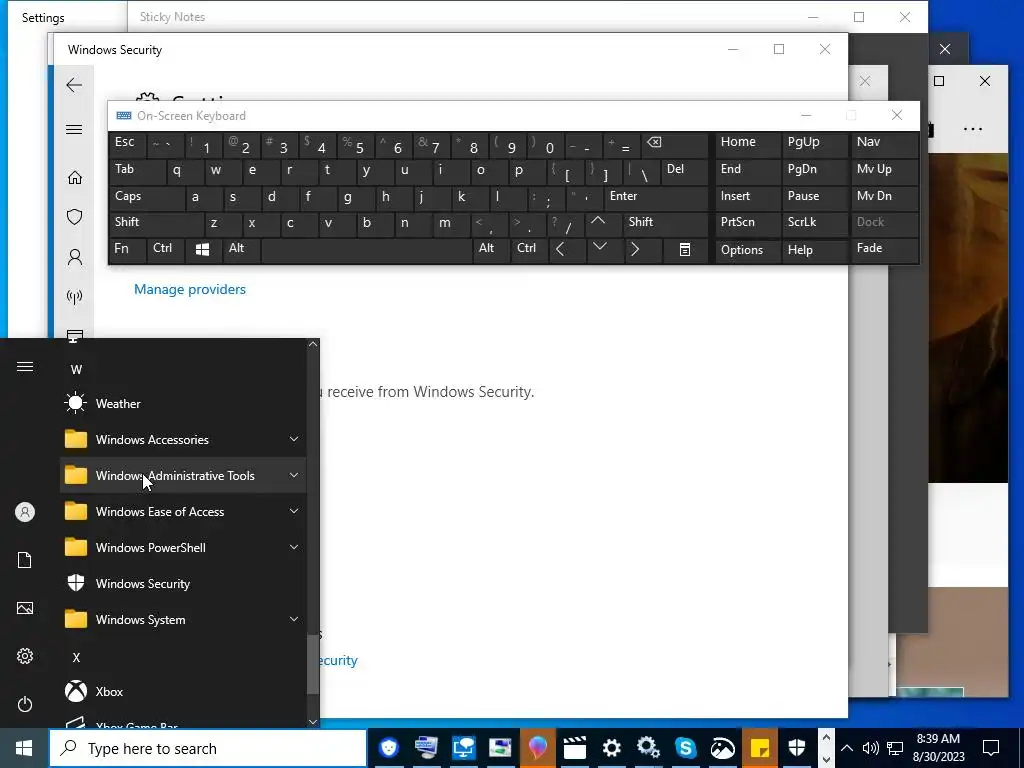Image resolution: width=1024 pixels, height=768 pixels.
Task: Hit Backspace key on On-Screen Keyboard
Action: click(x=675, y=145)
